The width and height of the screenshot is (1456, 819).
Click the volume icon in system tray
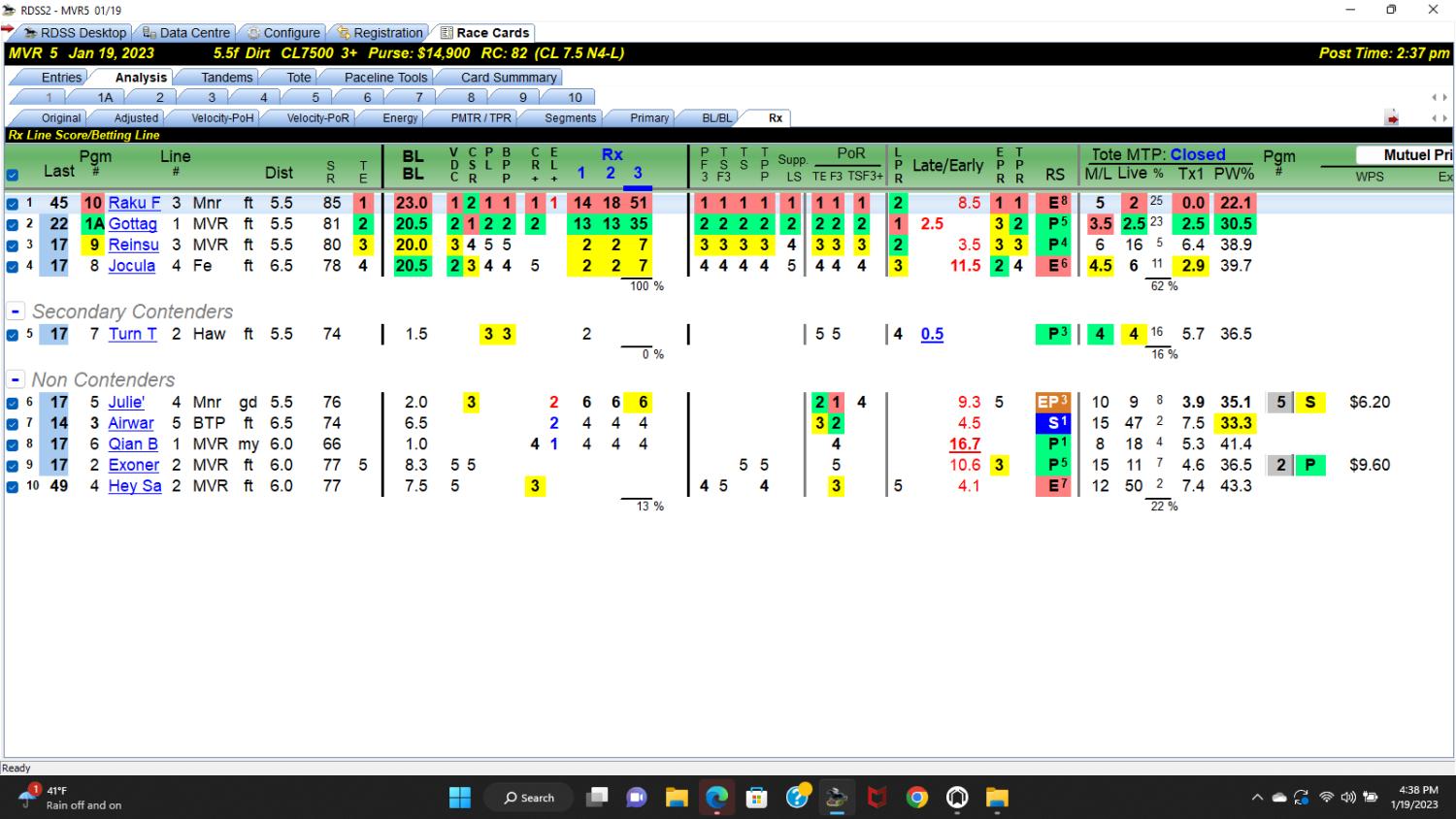tap(1348, 798)
